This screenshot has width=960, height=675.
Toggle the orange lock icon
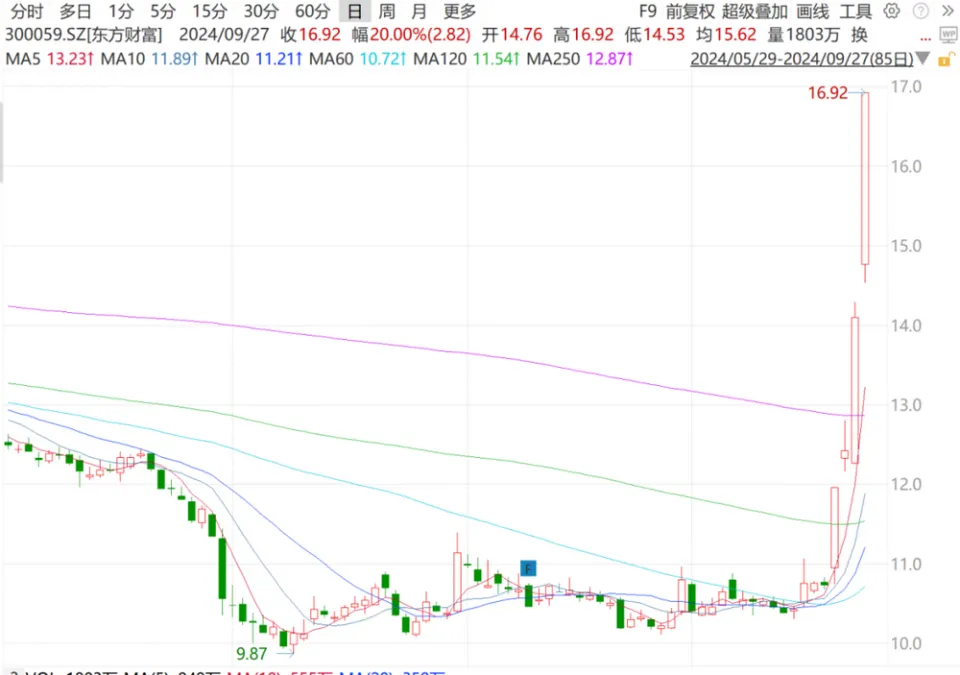pos(948,59)
